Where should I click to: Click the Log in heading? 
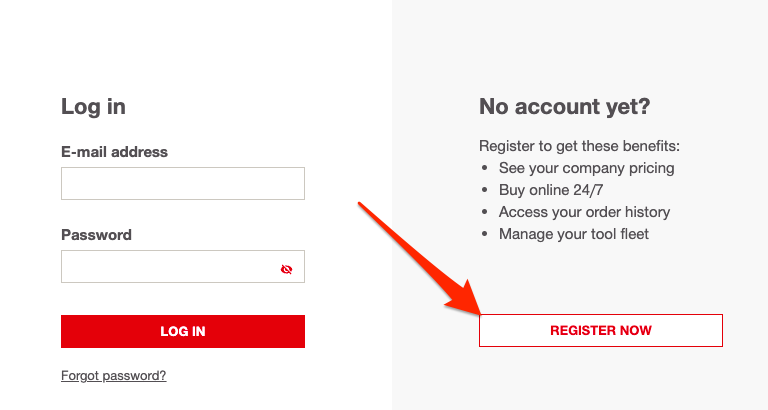[x=93, y=107]
